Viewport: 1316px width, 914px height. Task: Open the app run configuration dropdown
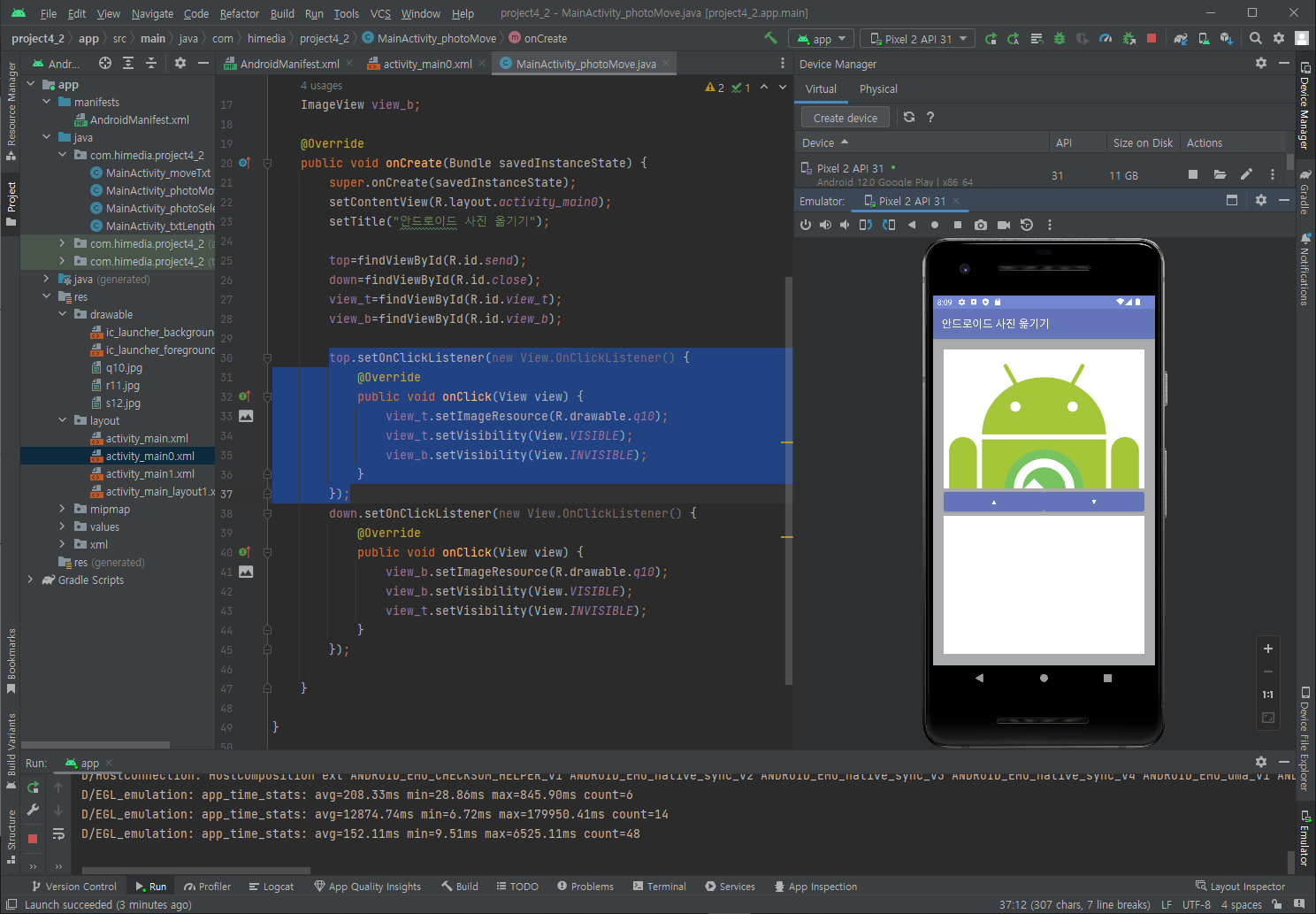[822, 39]
